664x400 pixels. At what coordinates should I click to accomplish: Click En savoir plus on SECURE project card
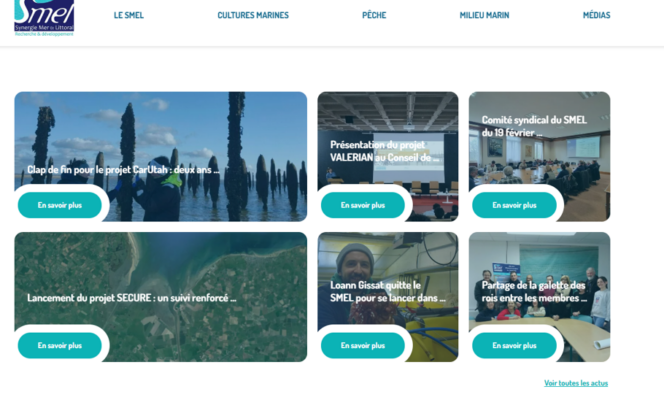[60, 345]
